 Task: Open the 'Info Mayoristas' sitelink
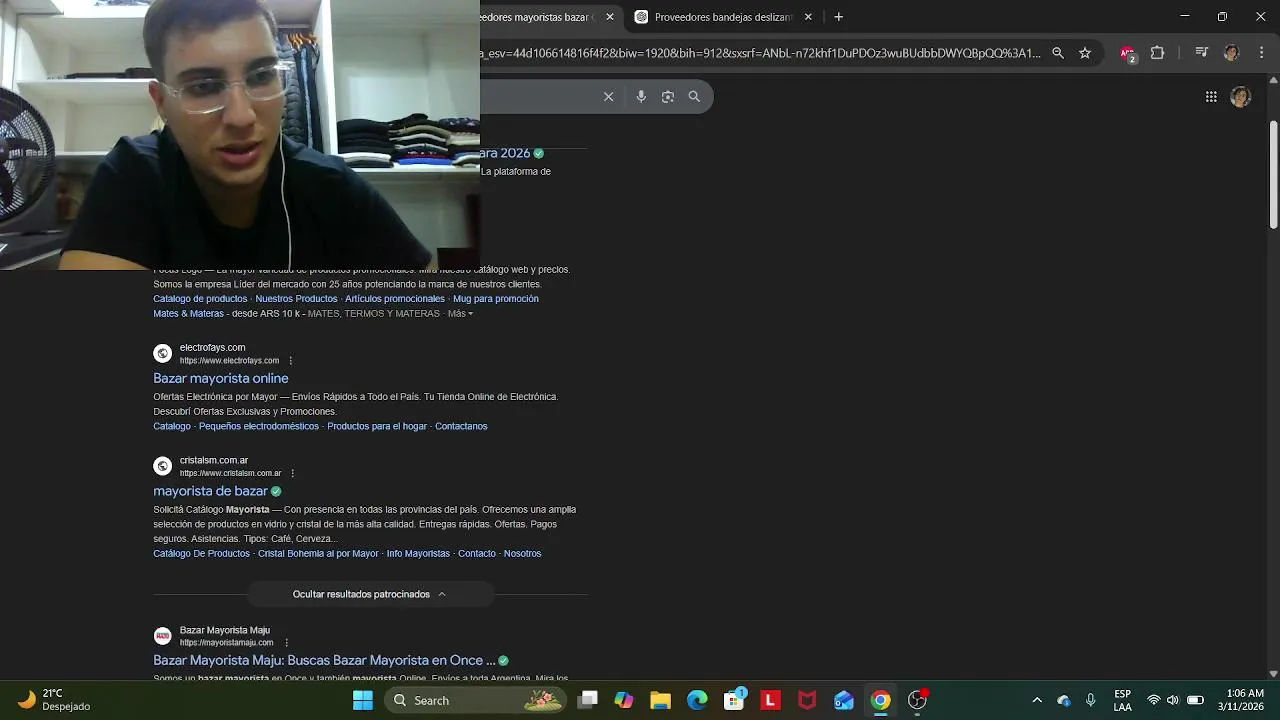click(x=418, y=554)
